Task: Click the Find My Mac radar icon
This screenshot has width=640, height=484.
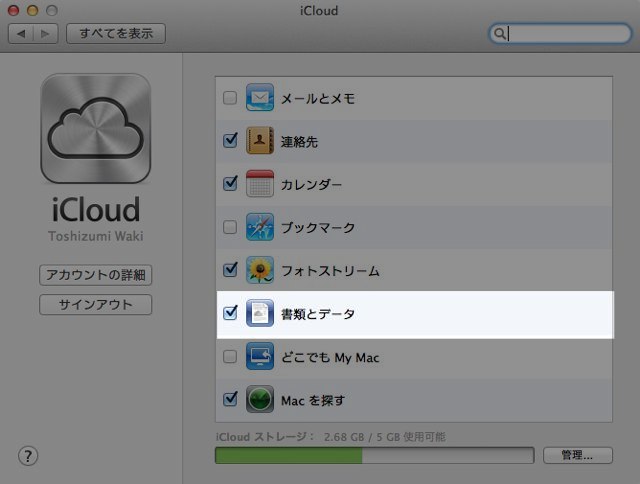Action: click(260, 400)
